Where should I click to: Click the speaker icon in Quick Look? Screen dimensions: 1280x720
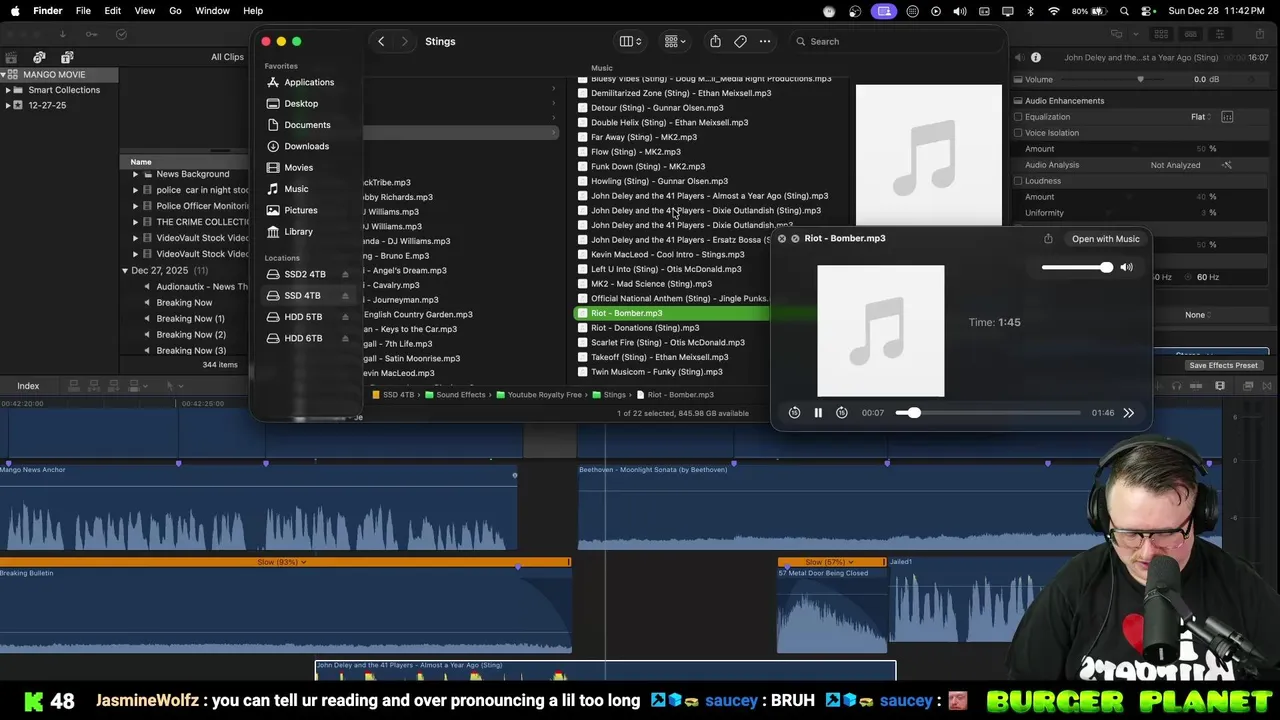1127,267
